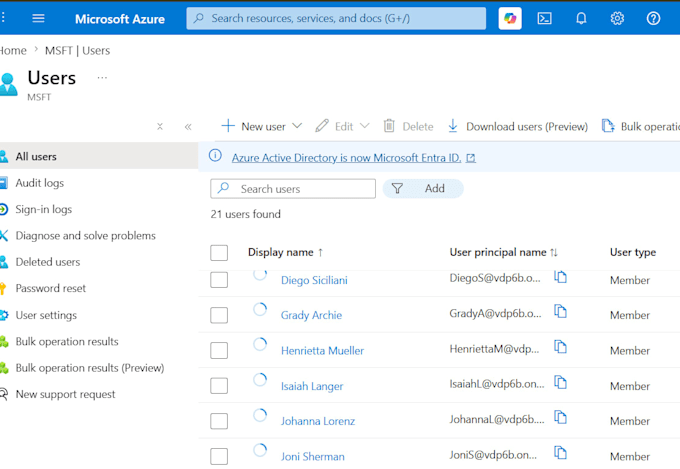
Task: Sort by Display name column
Action: click(285, 253)
